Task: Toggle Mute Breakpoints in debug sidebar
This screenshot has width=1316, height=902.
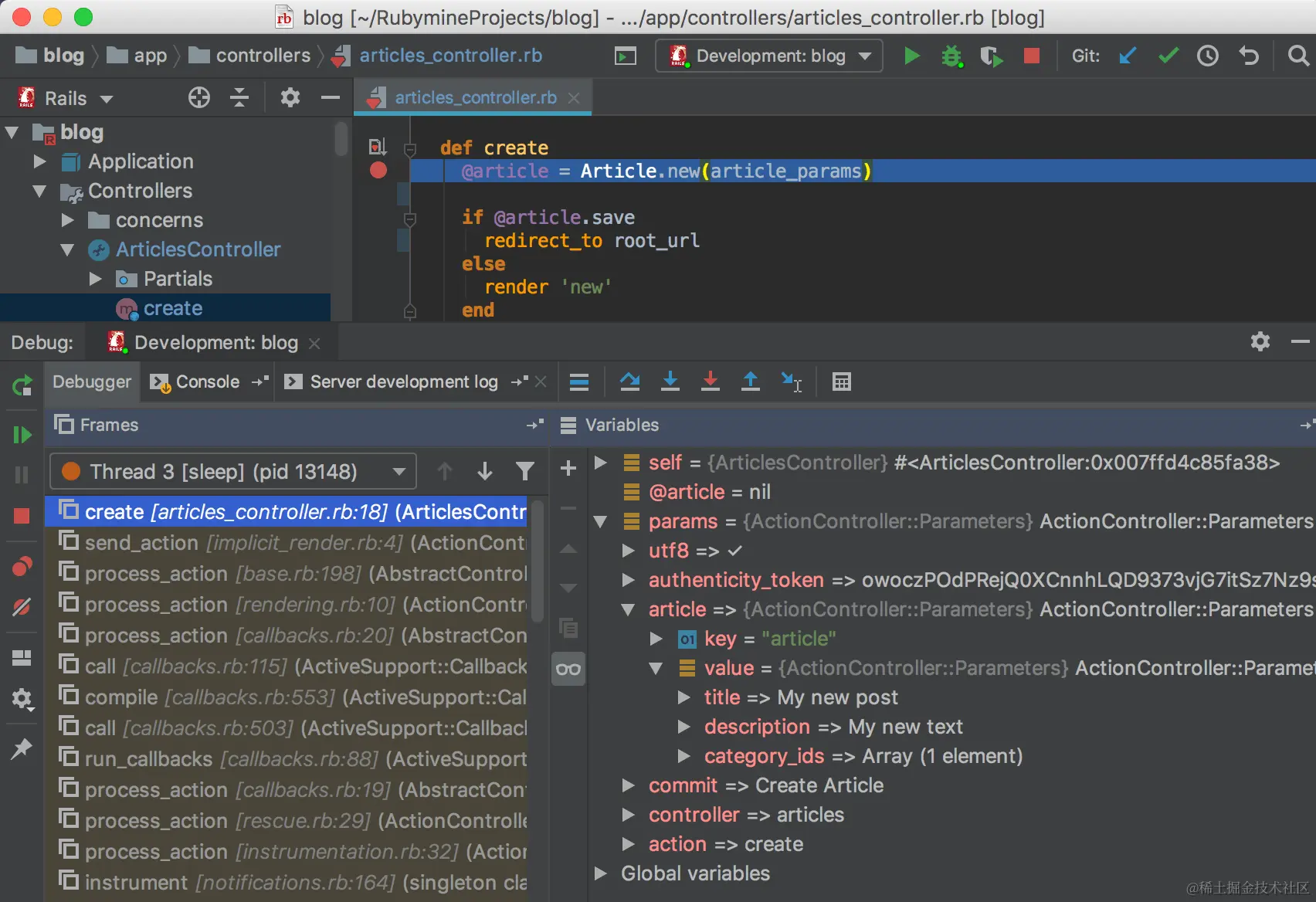Action: coord(22,607)
